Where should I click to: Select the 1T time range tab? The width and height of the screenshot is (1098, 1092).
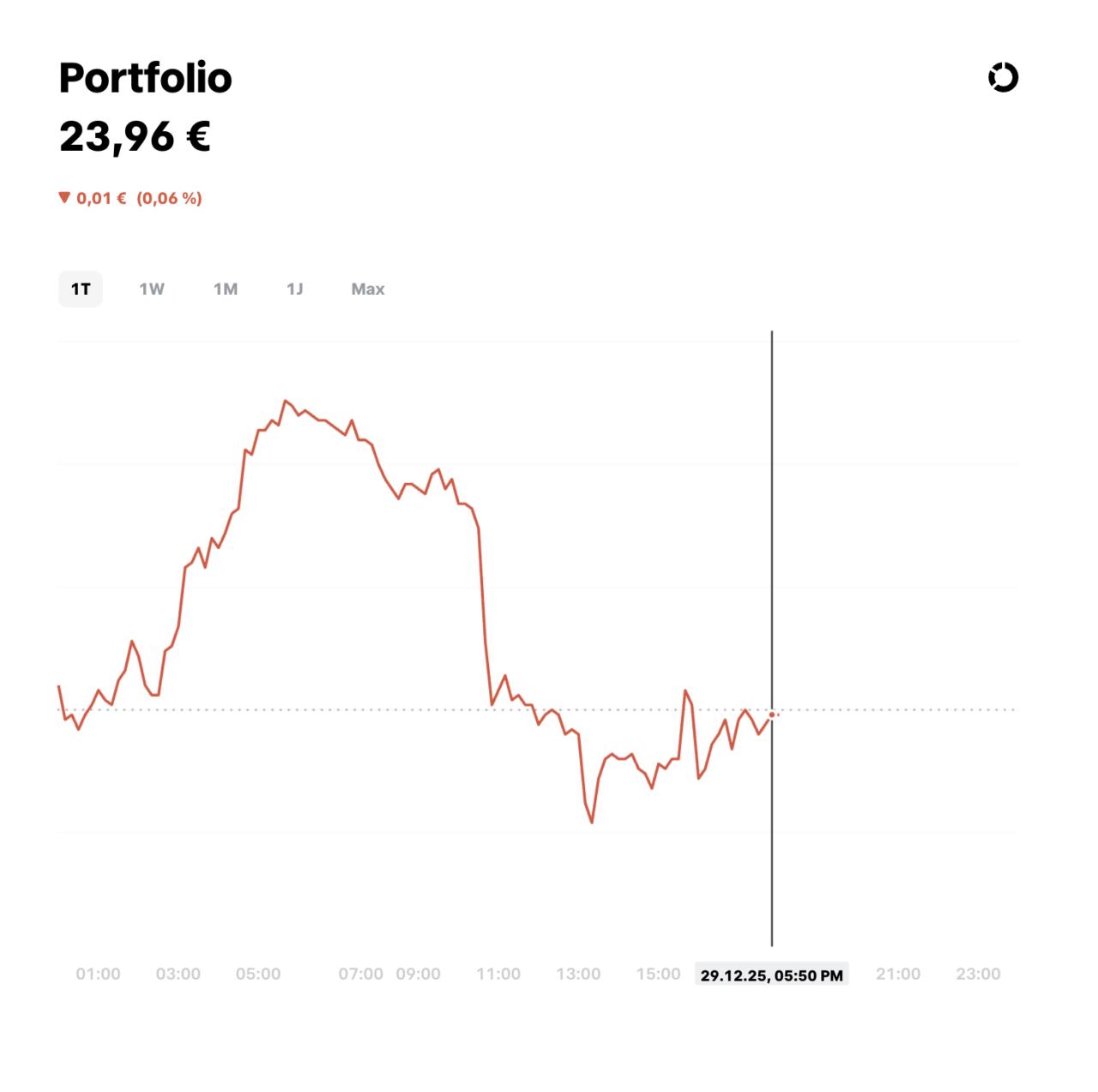81,289
